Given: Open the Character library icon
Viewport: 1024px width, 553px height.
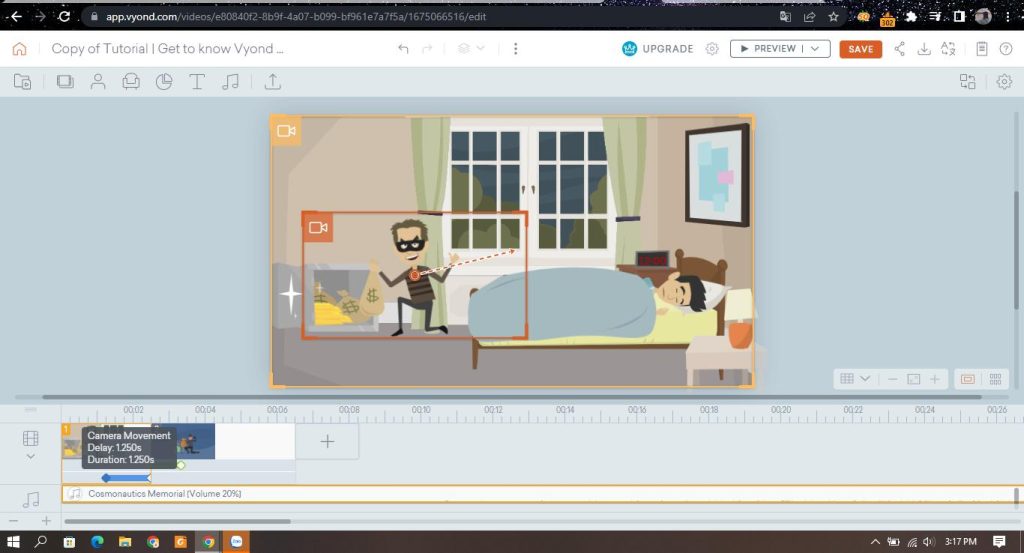Looking at the screenshot, I should click(x=98, y=82).
